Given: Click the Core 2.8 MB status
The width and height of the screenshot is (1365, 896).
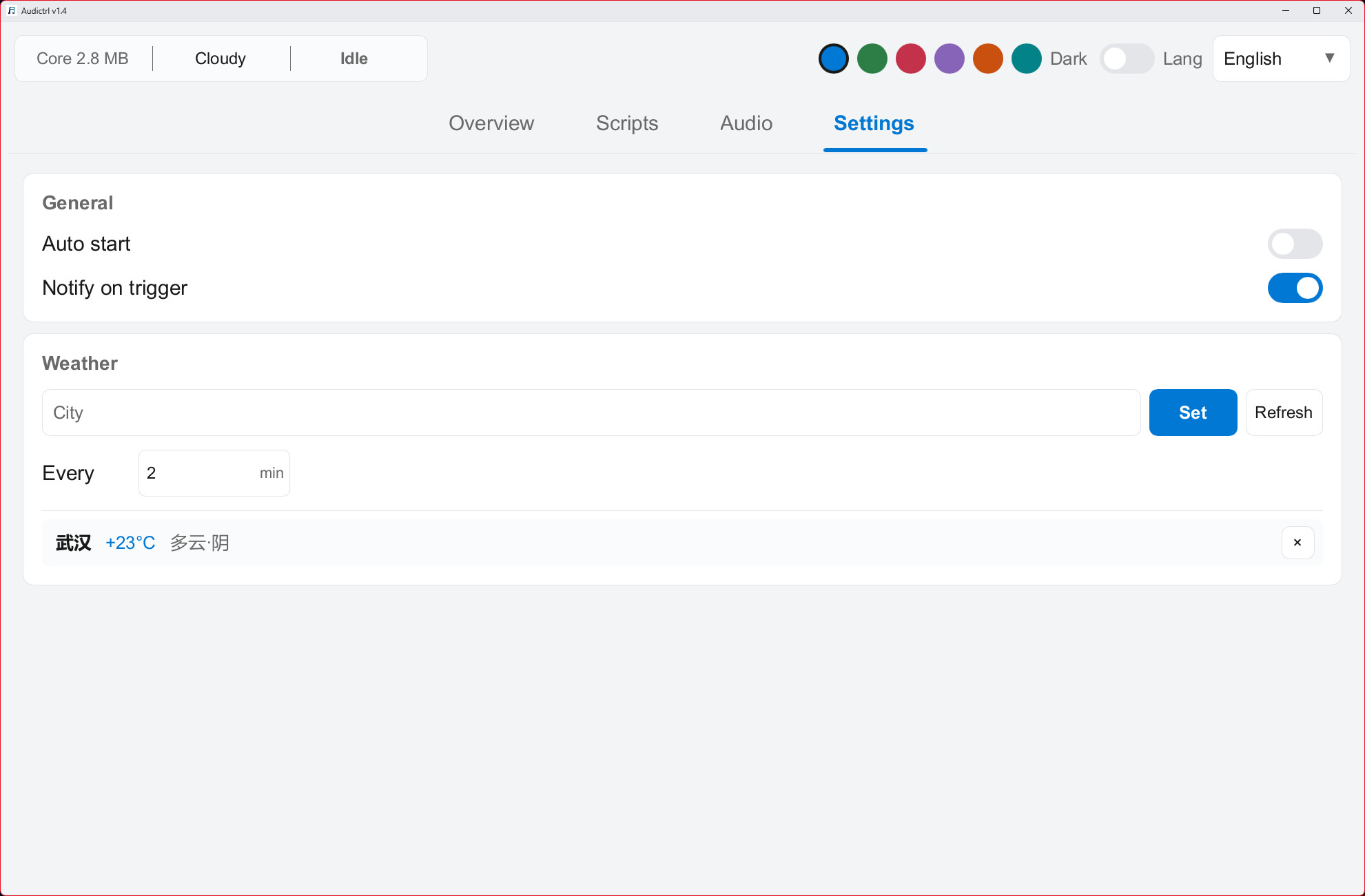Looking at the screenshot, I should tap(83, 59).
